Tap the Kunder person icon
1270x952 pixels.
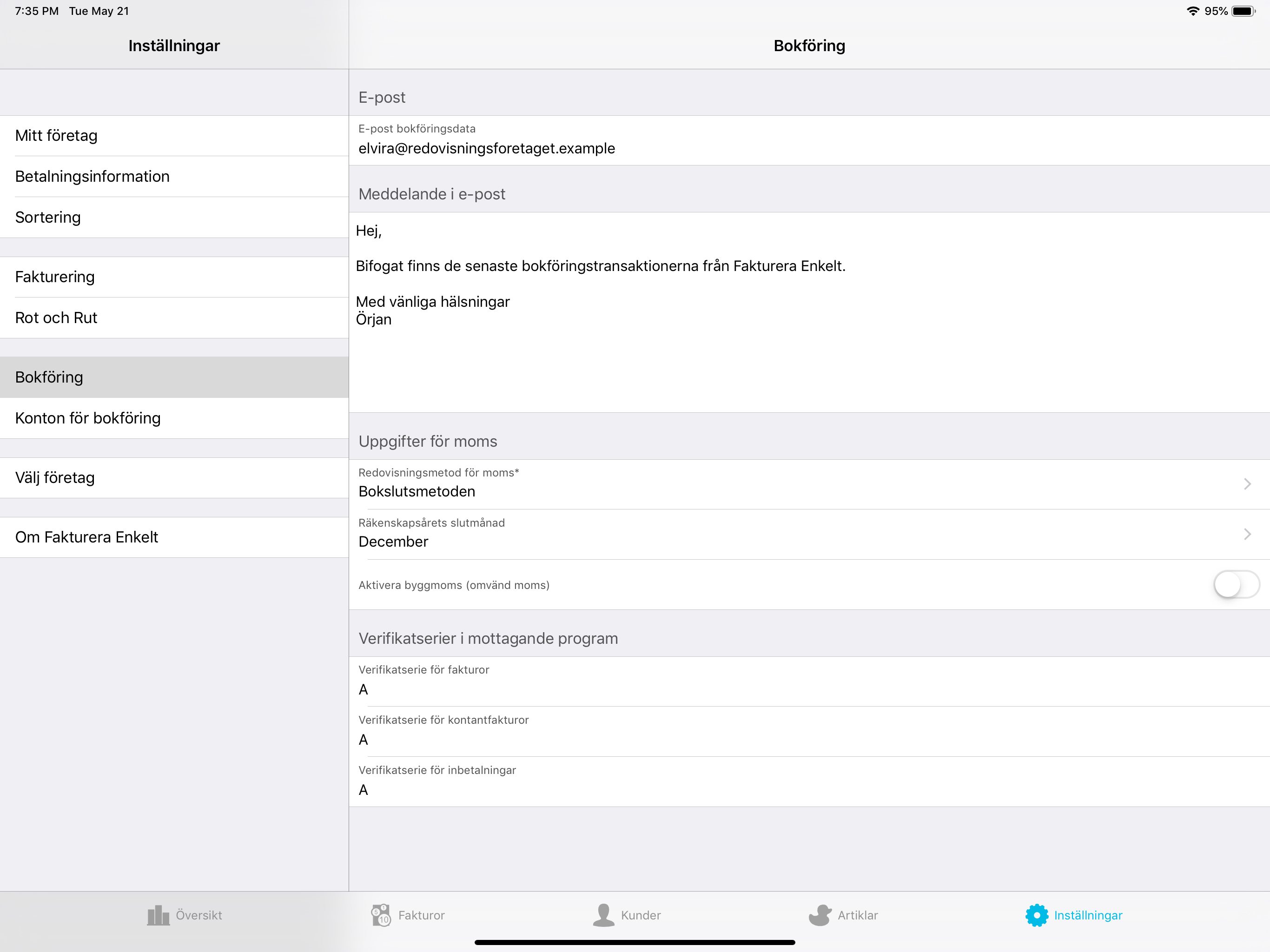(603, 915)
